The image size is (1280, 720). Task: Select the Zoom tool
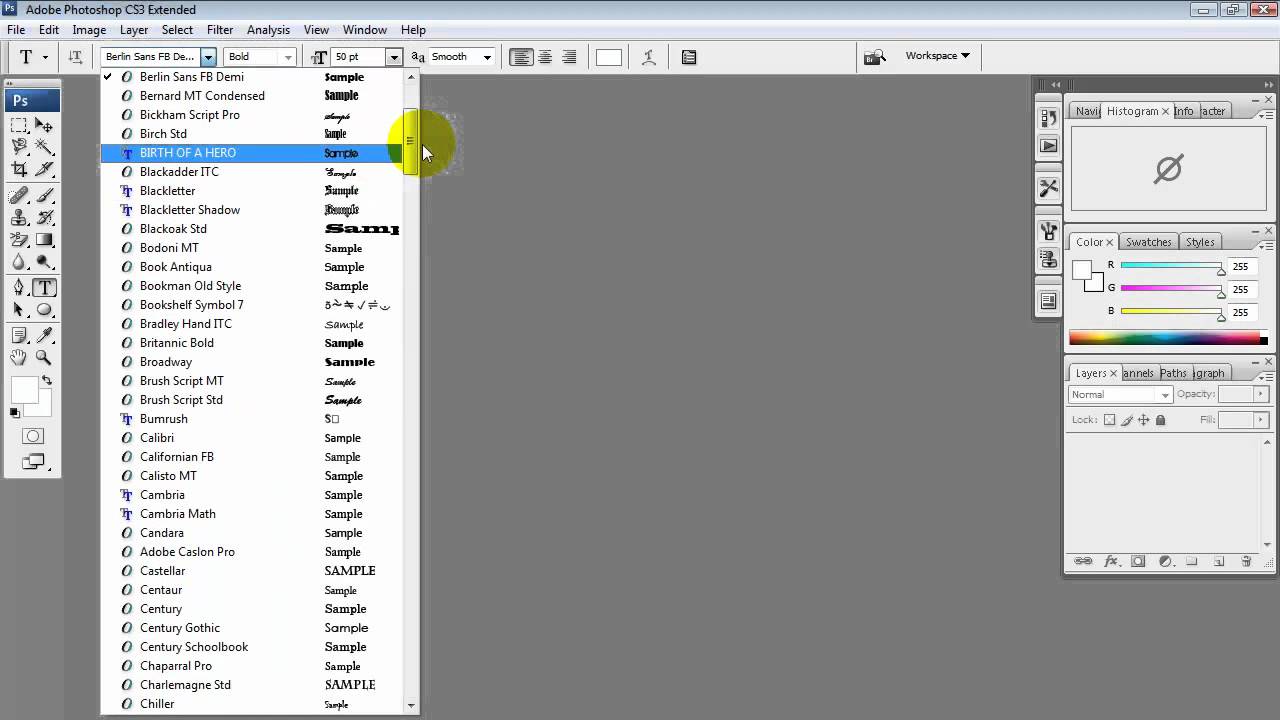pyautogui.click(x=44, y=357)
